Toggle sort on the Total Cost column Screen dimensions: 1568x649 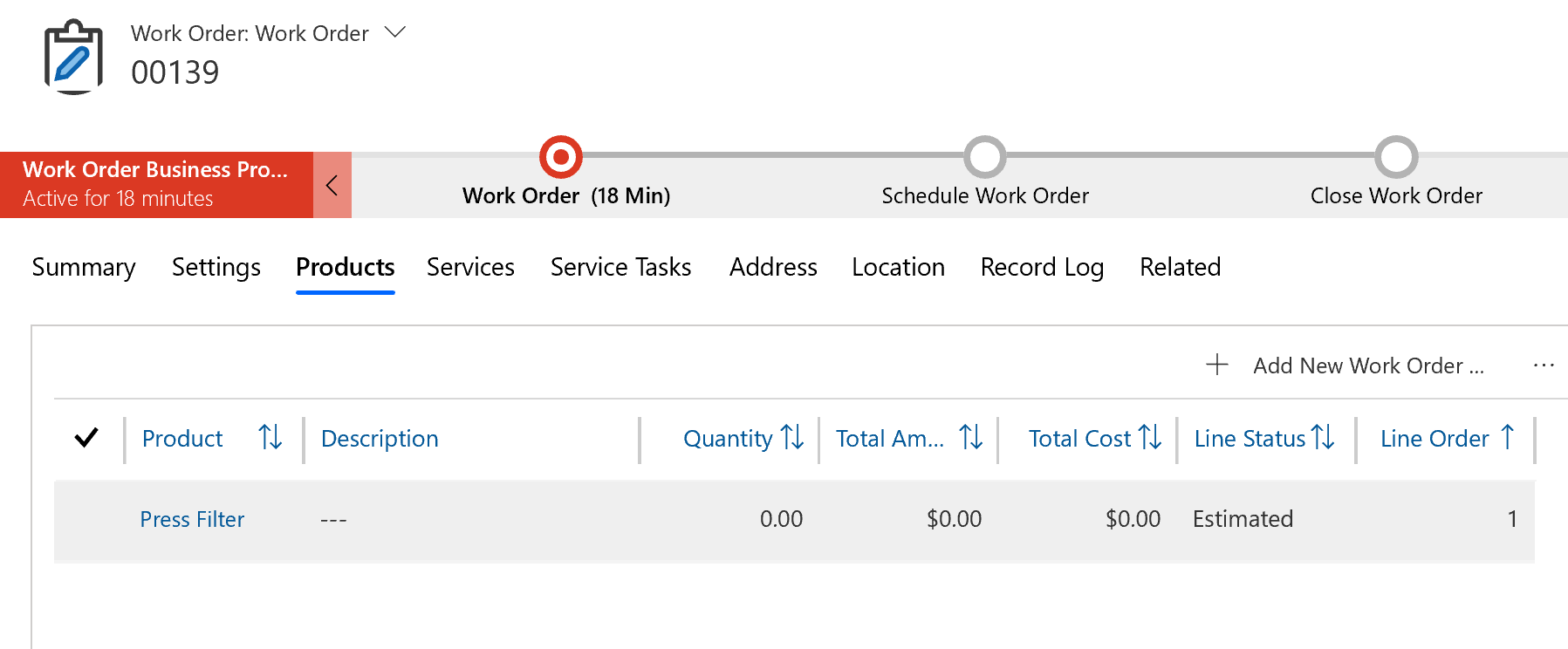coord(1150,439)
